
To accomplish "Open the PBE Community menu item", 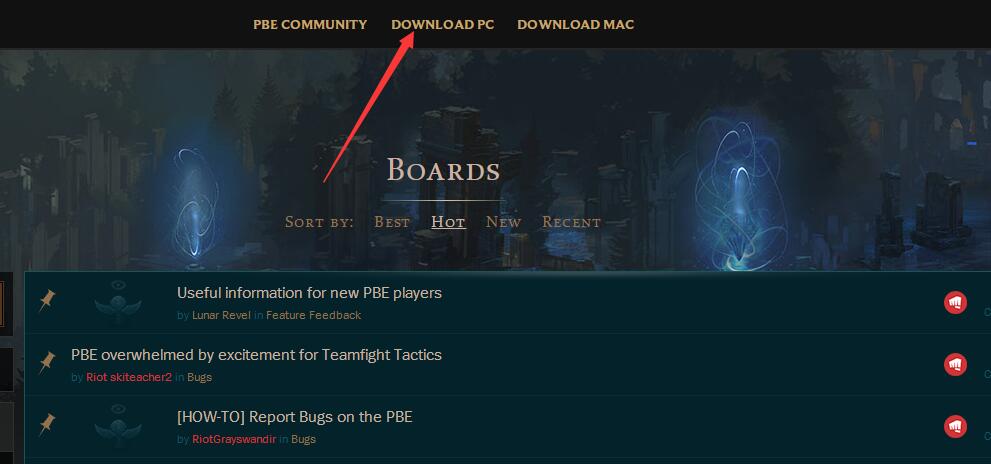I will [x=310, y=25].
